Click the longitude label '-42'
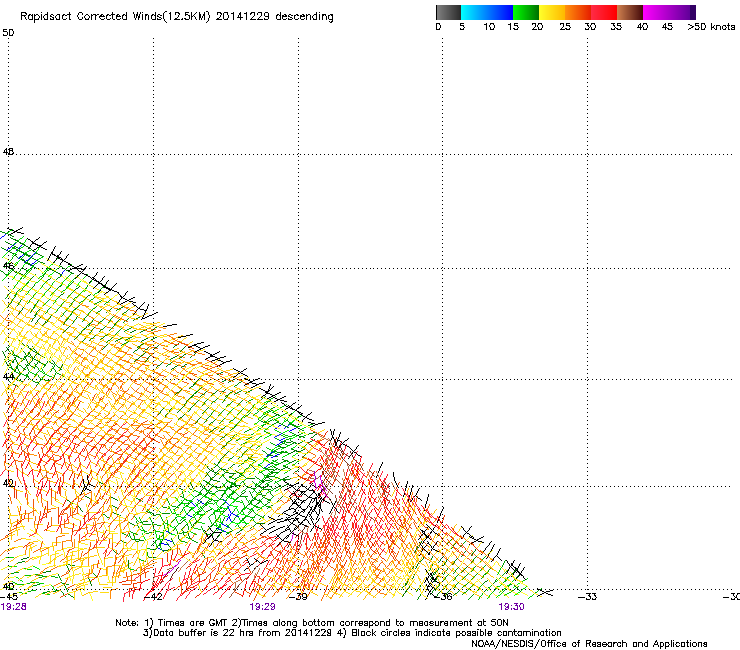Viewport: 740px width, 650px height. pyautogui.click(x=153, y=597)
